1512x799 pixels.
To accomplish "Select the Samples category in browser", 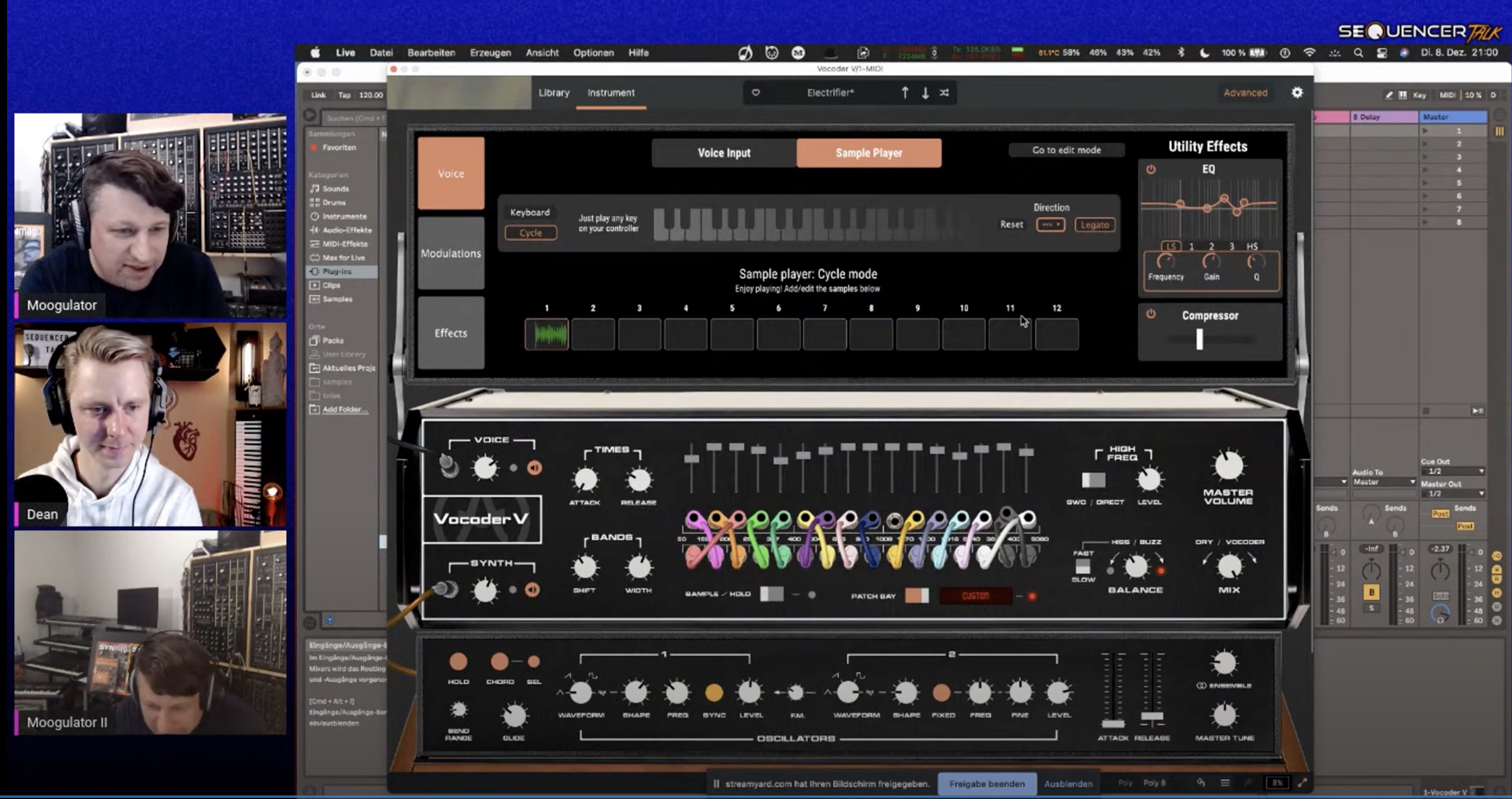I will tap(337, 299).
